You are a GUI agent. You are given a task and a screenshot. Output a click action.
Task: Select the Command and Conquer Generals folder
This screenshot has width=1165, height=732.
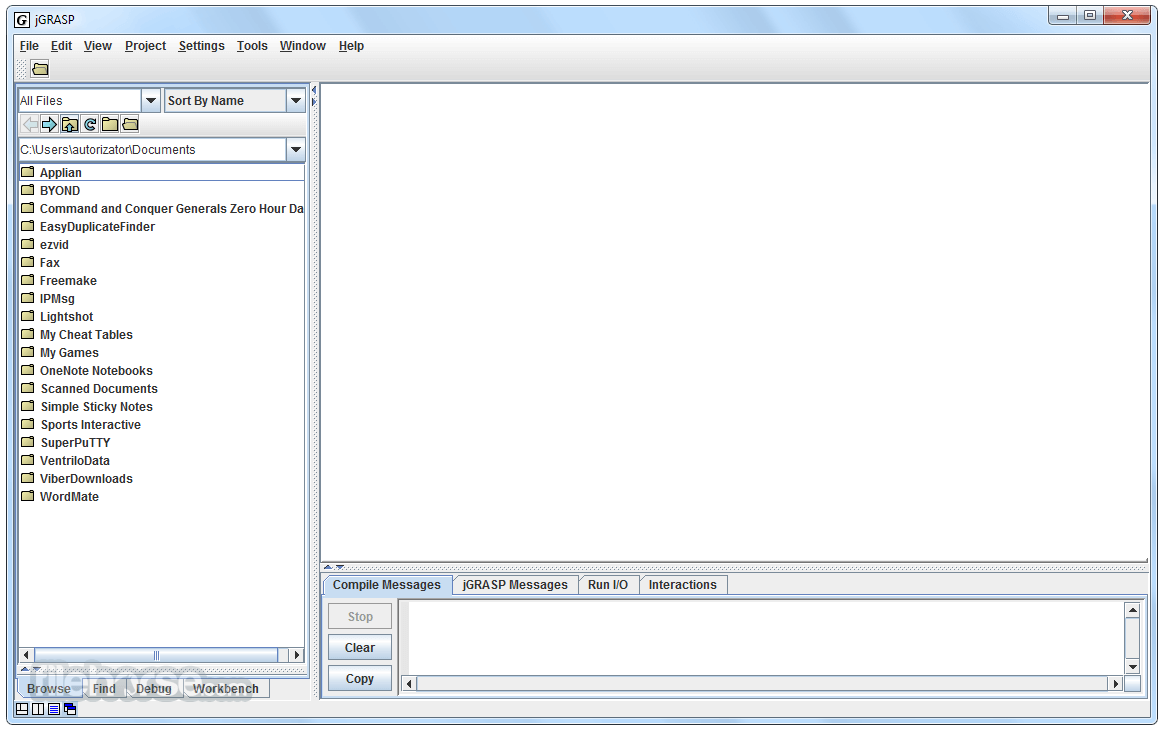(161, 209)
